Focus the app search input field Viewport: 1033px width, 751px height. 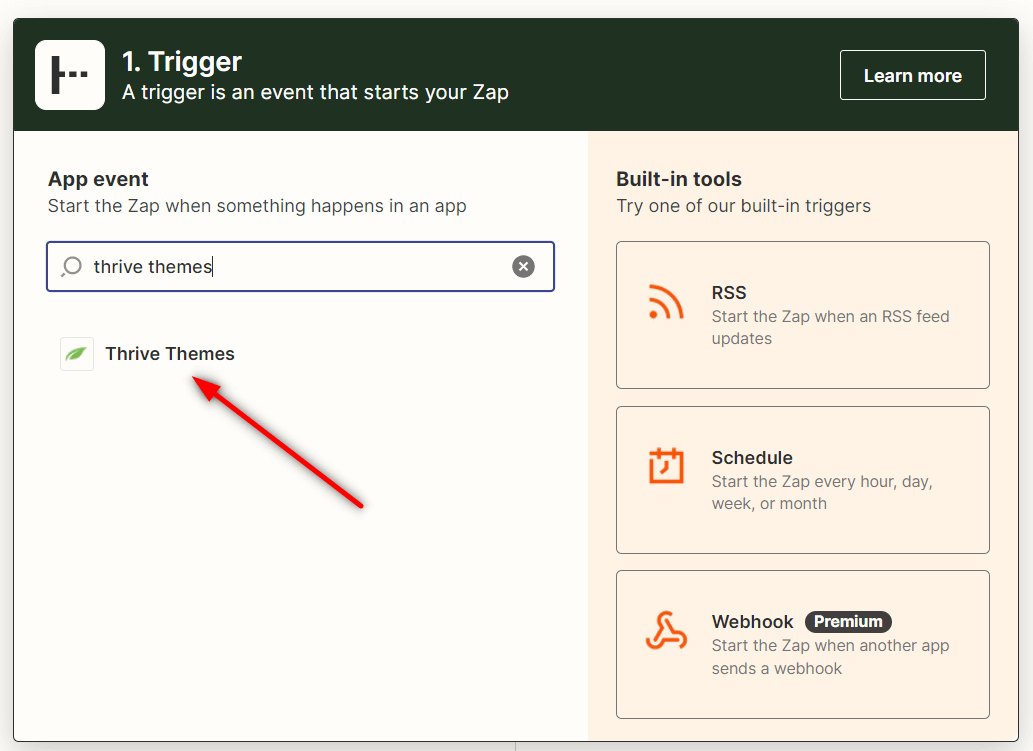[300, 266]
